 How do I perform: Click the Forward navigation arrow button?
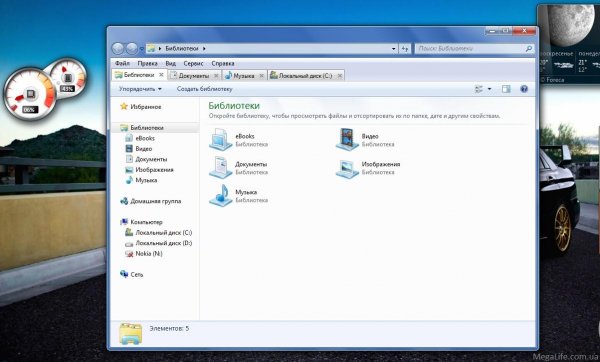pos(132,49)
